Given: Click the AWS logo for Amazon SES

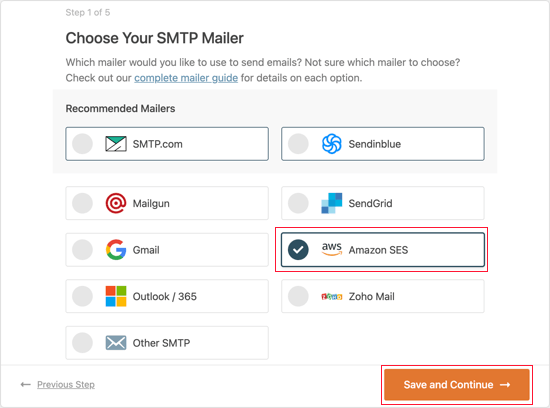Looking at the screenshot, I should 331,249.
